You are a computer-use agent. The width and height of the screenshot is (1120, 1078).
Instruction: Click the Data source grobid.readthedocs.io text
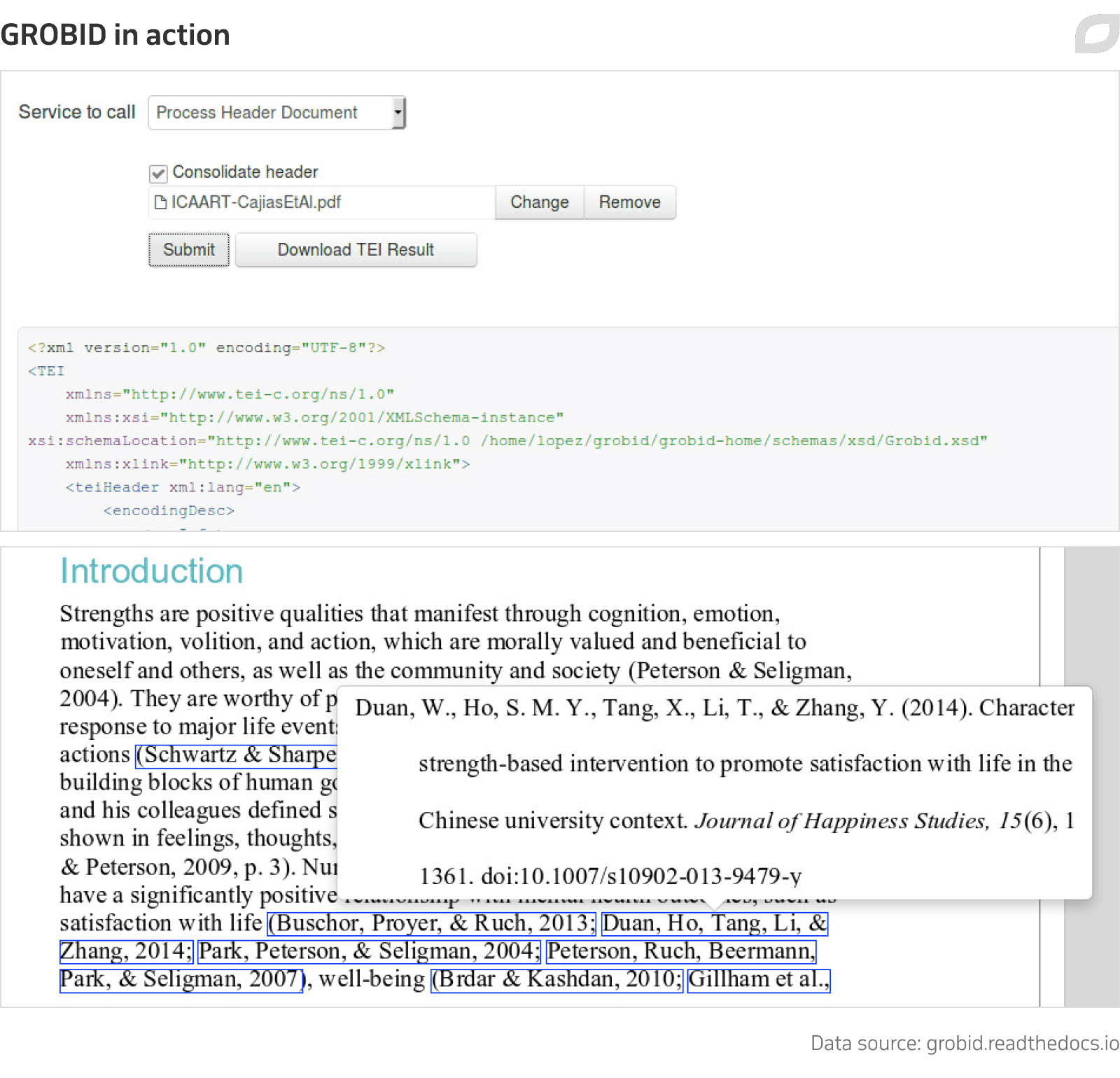point(965,1043)
